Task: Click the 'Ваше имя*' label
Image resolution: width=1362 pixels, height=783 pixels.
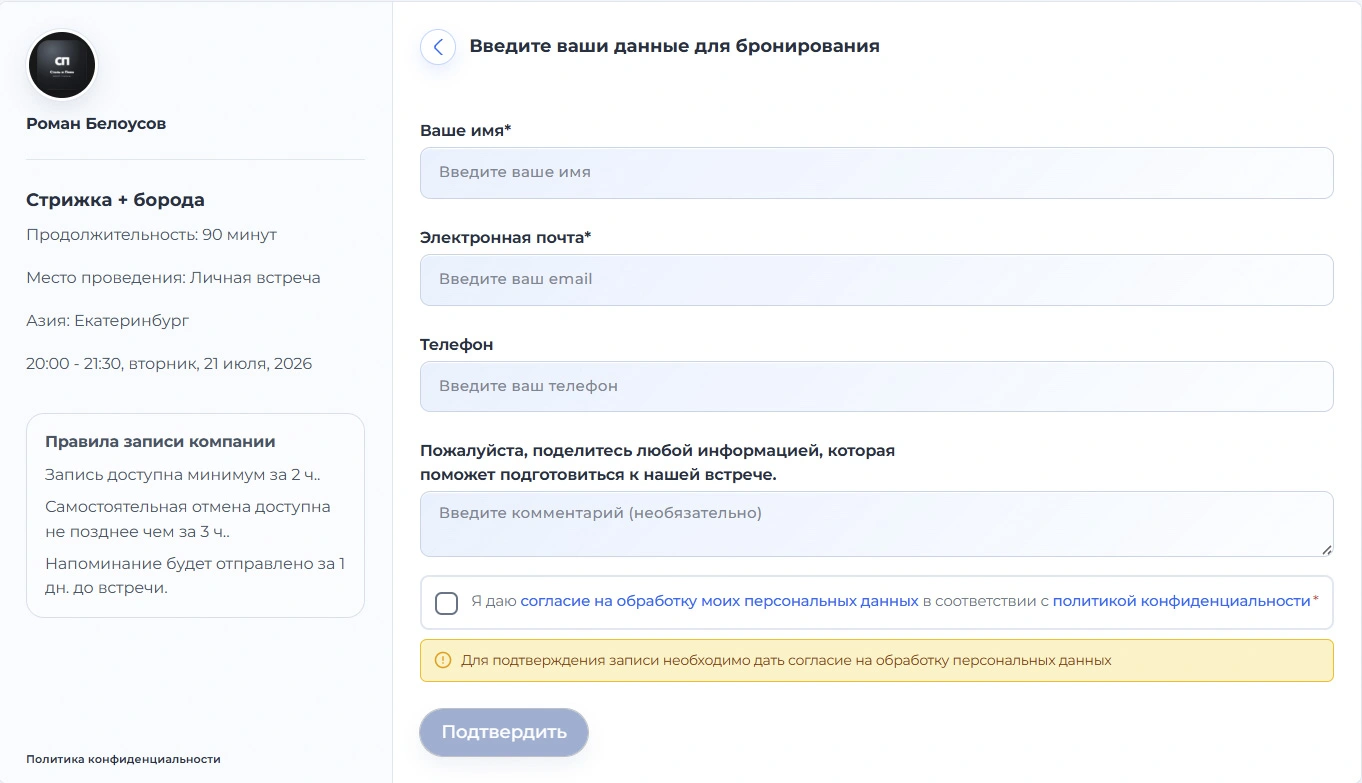Action: pyautogui.click(x=466, y=131)
